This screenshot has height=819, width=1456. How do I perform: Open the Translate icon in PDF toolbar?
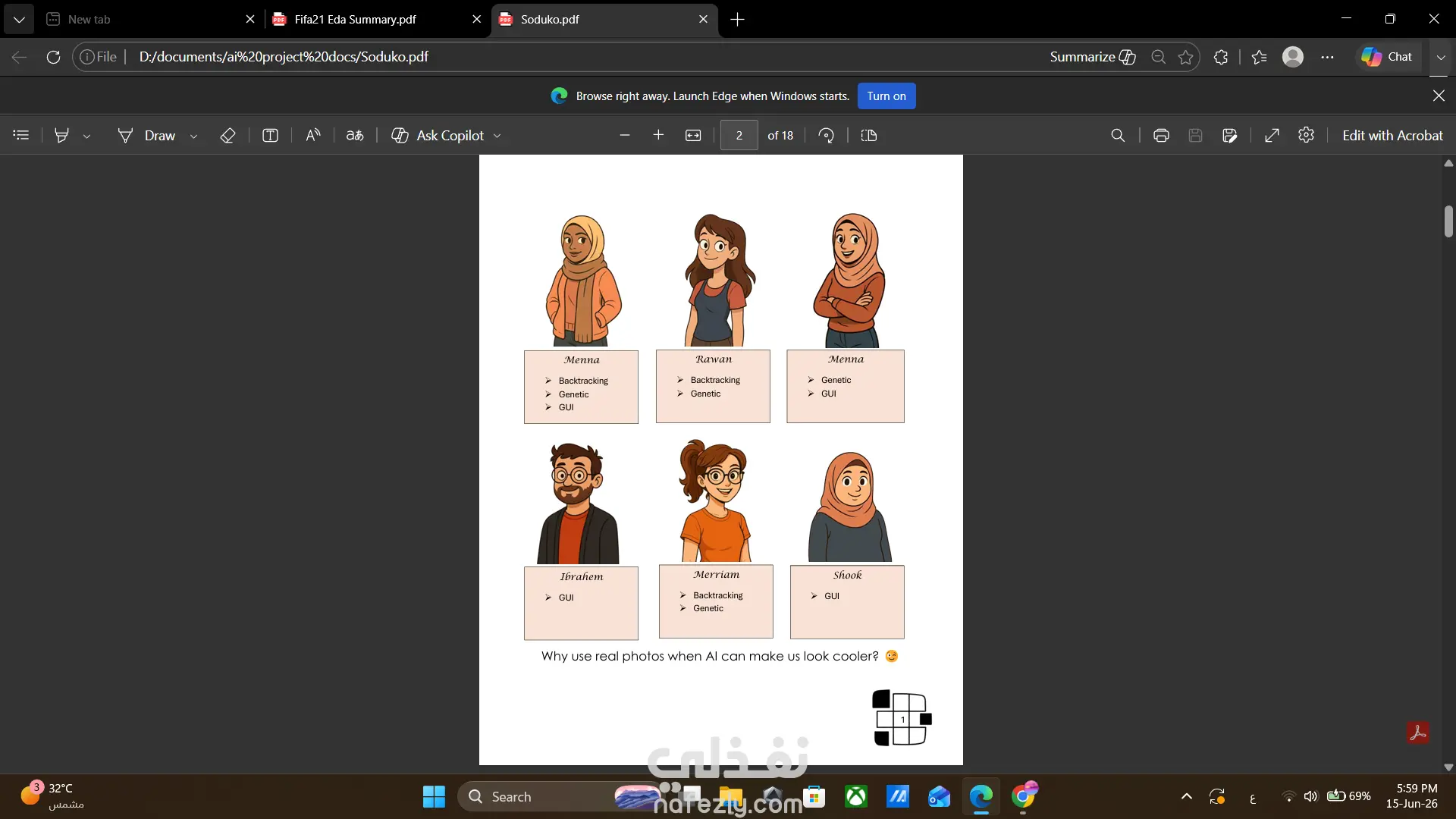(355, 135)
